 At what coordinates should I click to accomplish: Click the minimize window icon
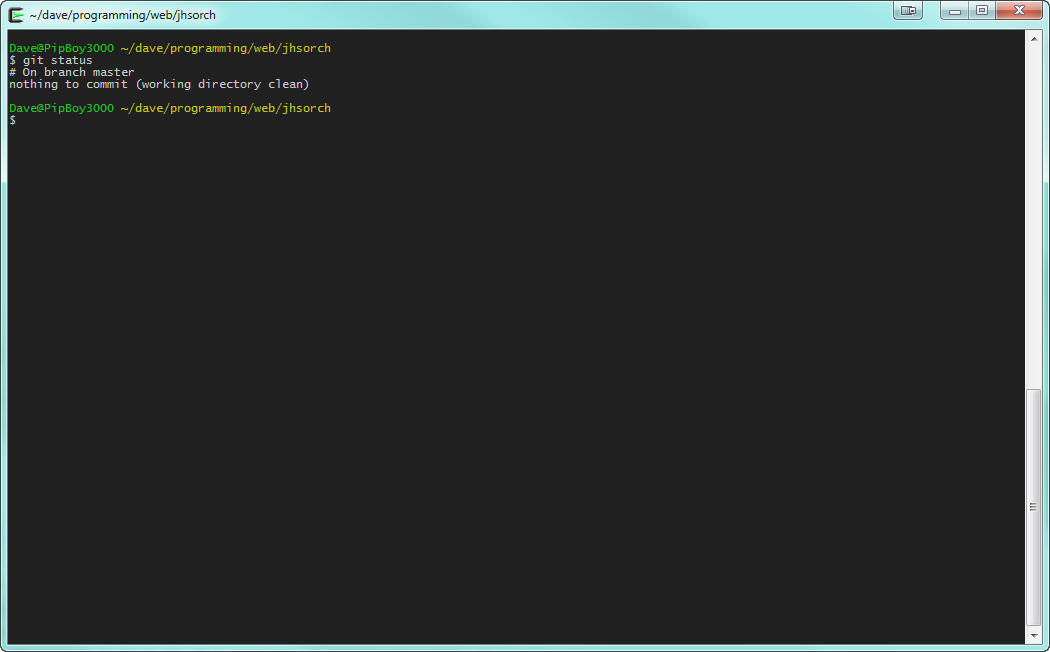click(x=953, y=10)
